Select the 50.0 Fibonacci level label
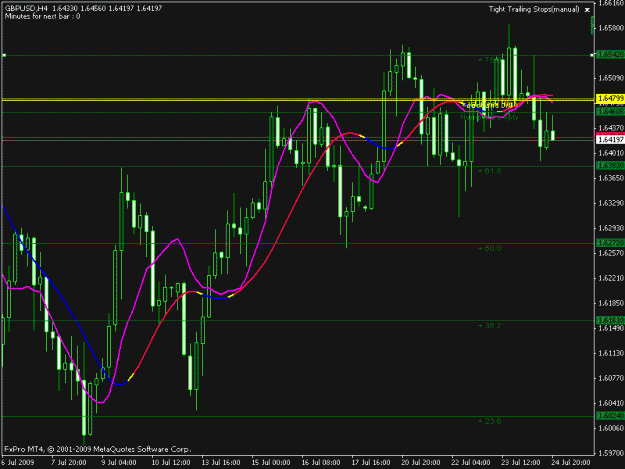Screen dimensions: 625x469 [489, 248]
